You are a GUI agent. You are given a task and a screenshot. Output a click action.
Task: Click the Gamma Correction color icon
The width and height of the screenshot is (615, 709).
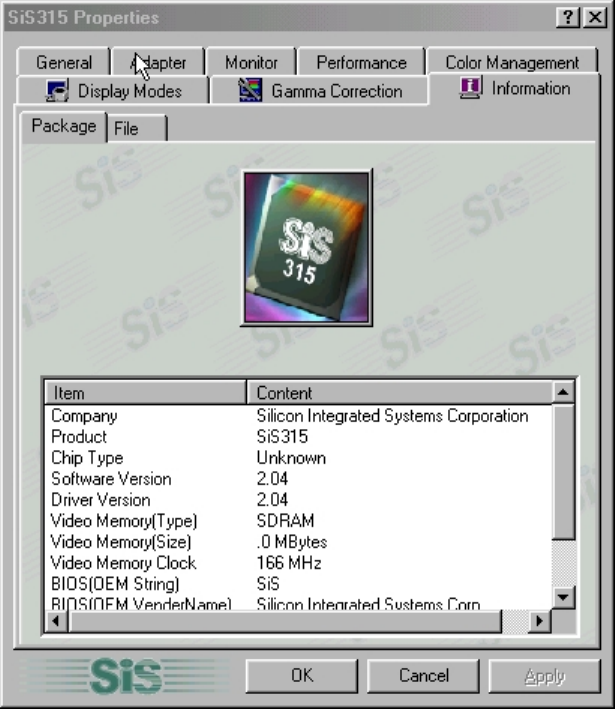pos(250,90)
